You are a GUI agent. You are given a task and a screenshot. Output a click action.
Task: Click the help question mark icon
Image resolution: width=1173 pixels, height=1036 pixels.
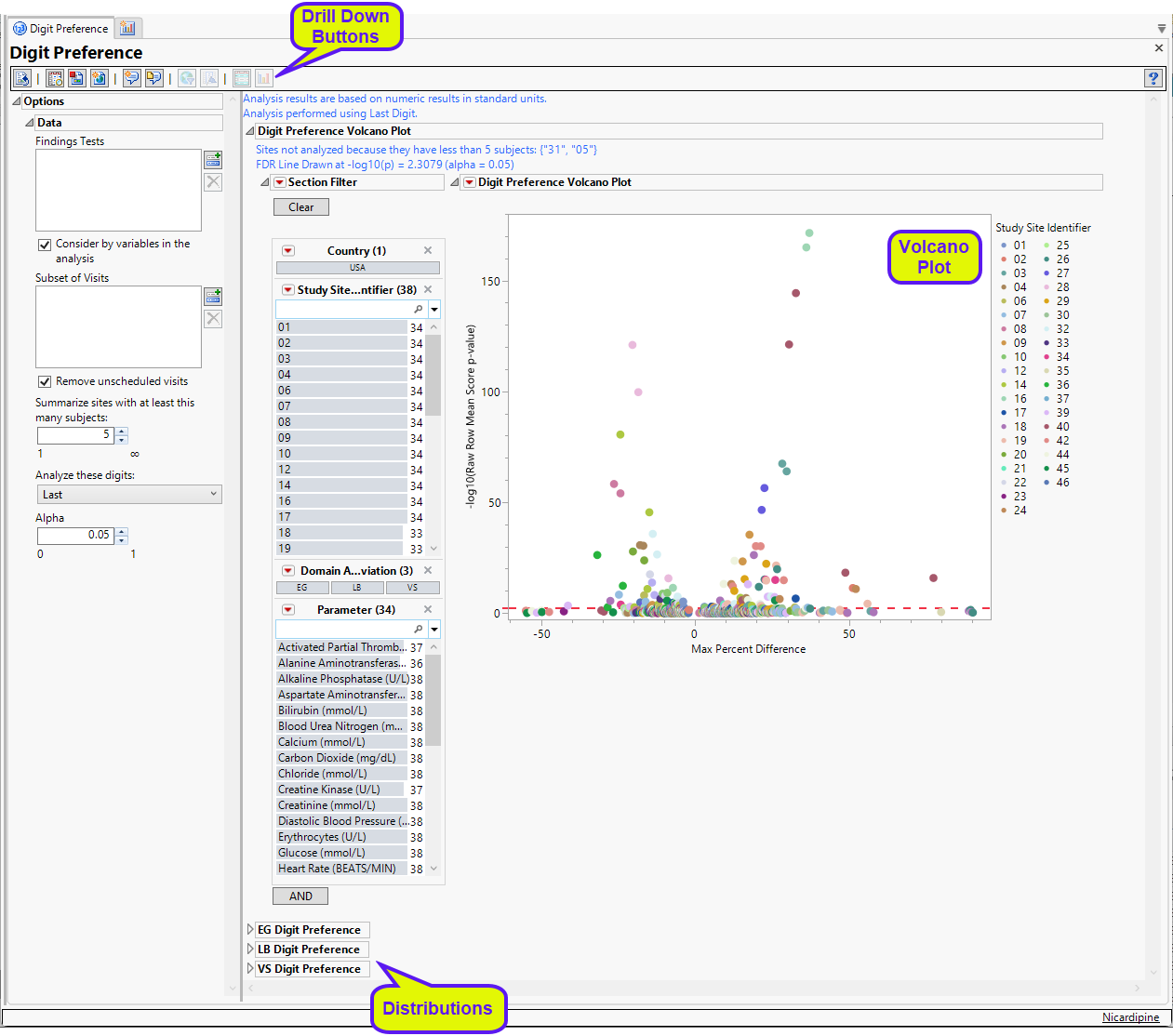pos(1153,78)
